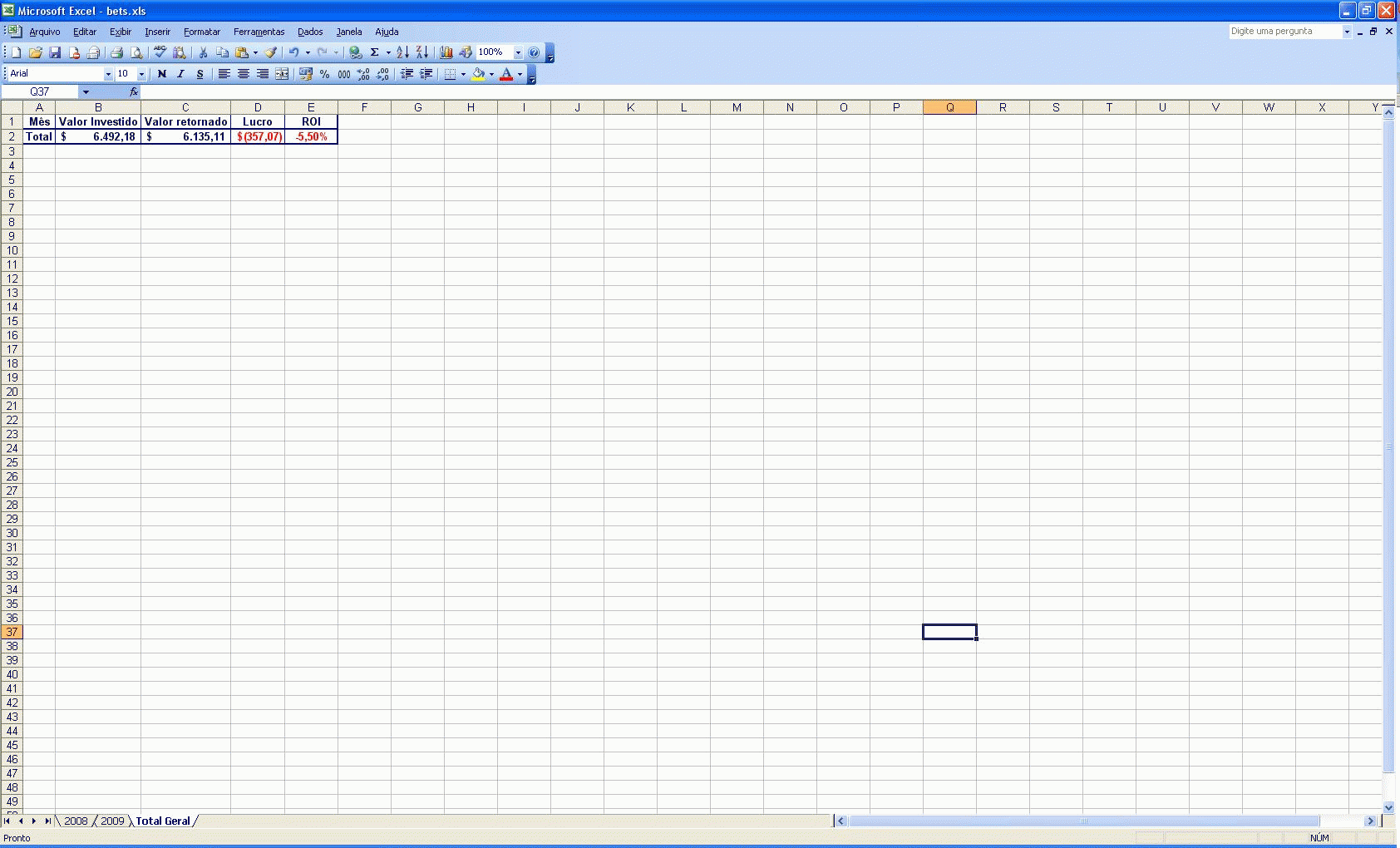This screenshot has height=848, width=1400.
Task: Apply yellow fill color to cell
Action: pyautogui.click(x=478, y=74)
